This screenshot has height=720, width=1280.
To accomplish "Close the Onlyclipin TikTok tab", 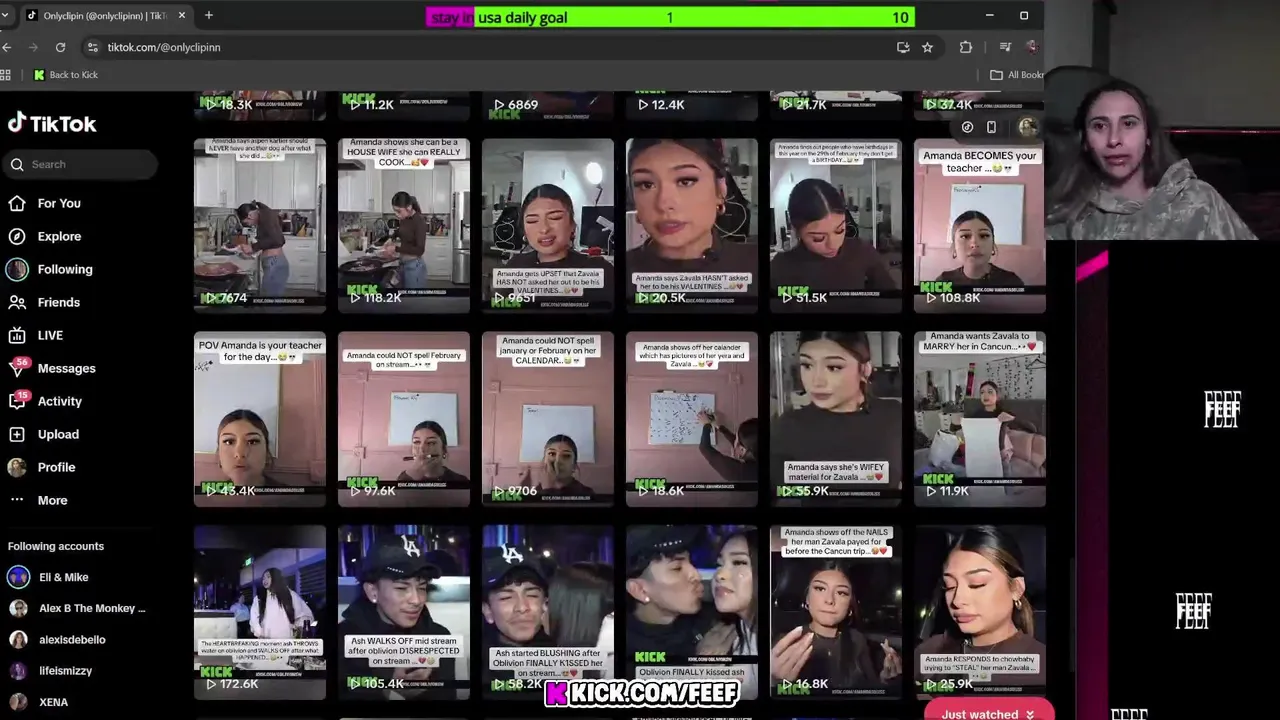I will click(x=181, y=15).
